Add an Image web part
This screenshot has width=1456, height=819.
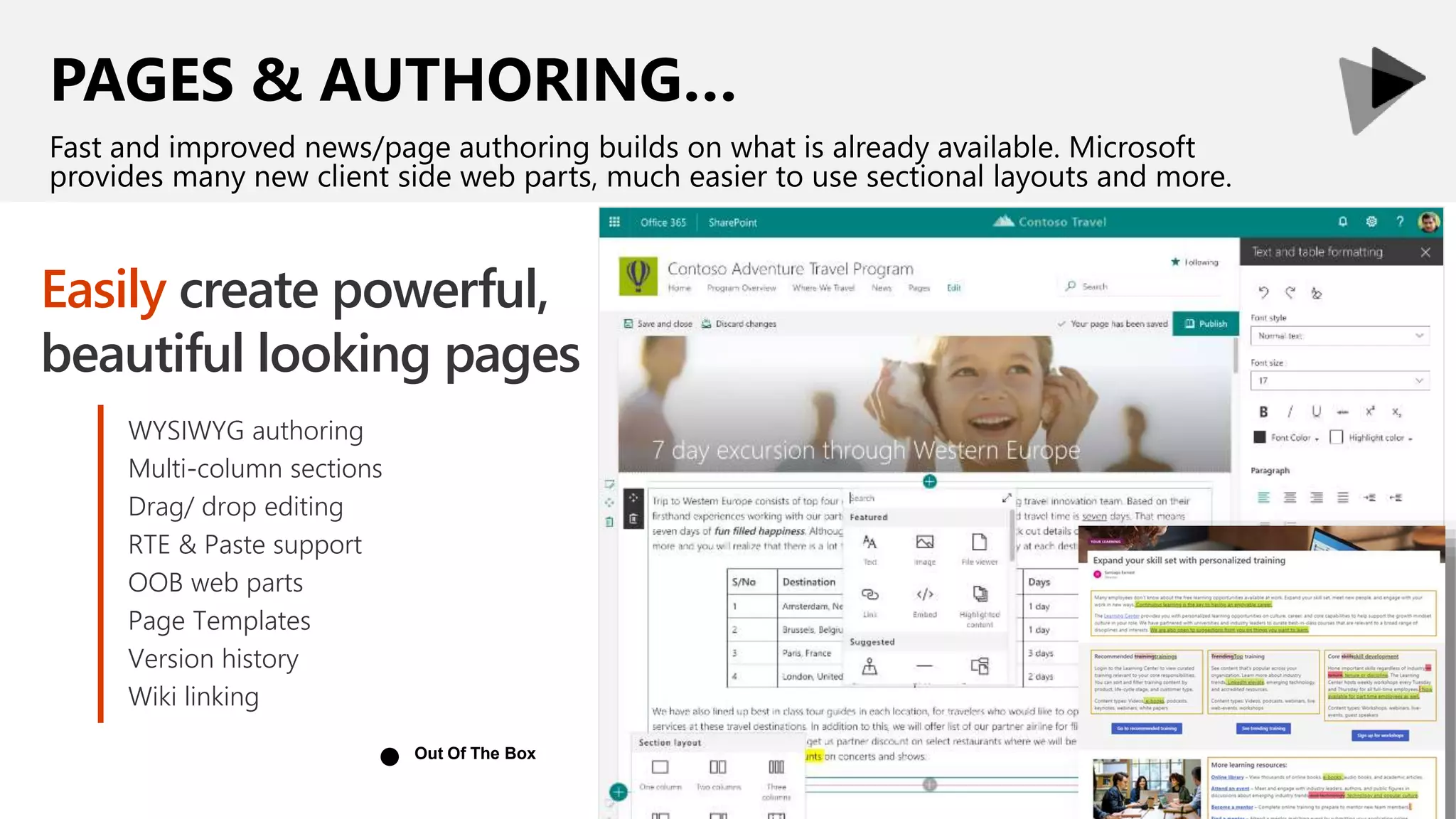(925, 550)
